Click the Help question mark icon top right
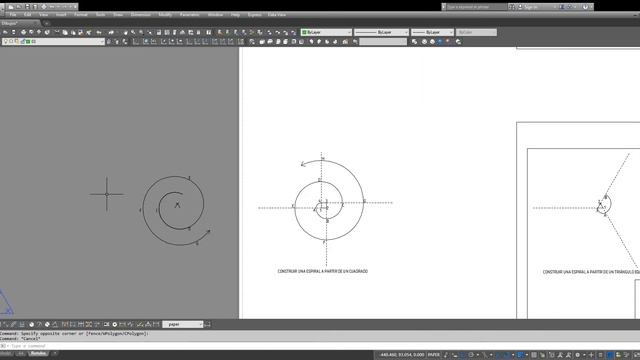 tap(585, 7)
